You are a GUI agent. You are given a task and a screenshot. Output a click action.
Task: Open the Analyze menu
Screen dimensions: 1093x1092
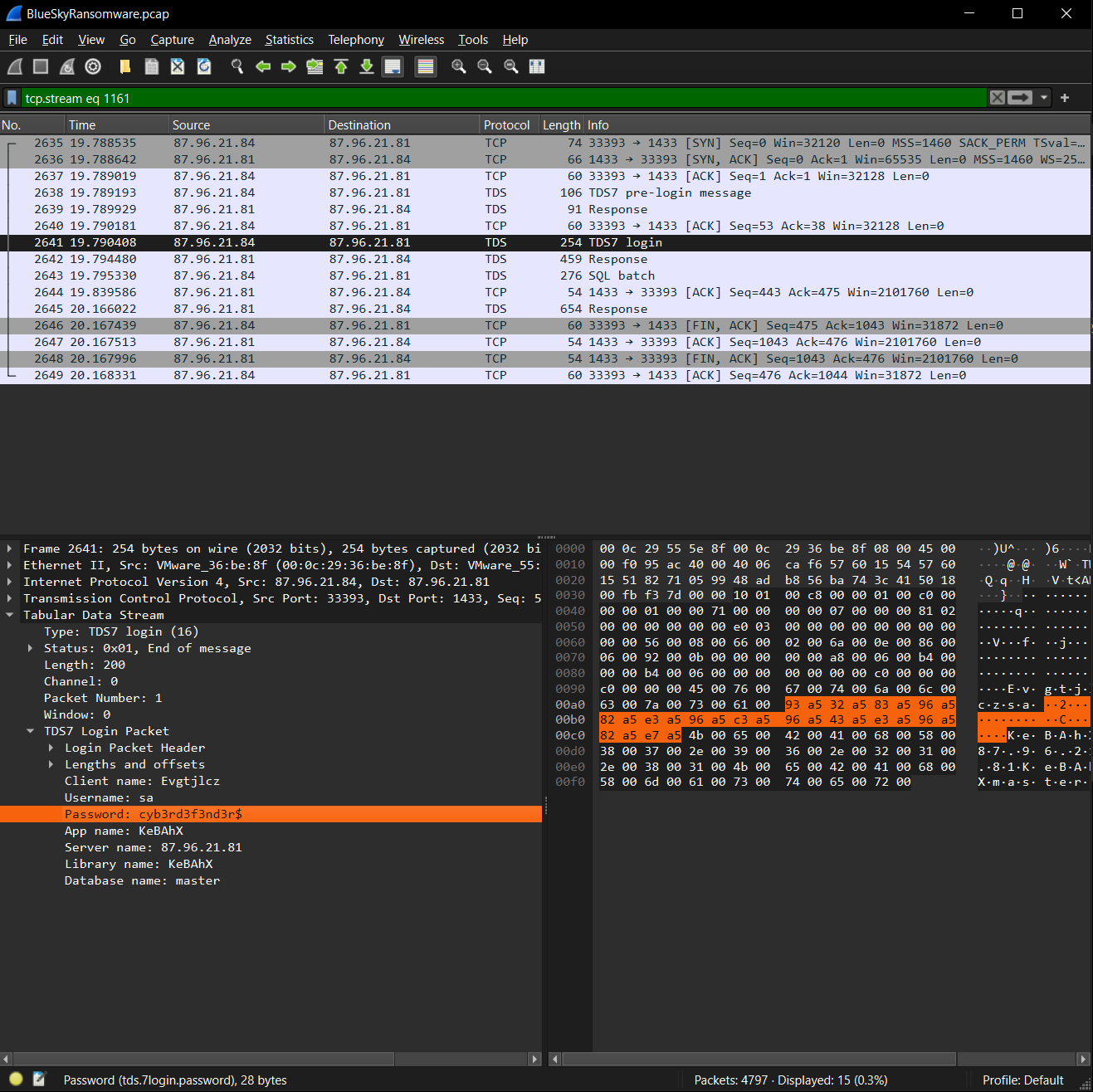(x=230, y=40)
